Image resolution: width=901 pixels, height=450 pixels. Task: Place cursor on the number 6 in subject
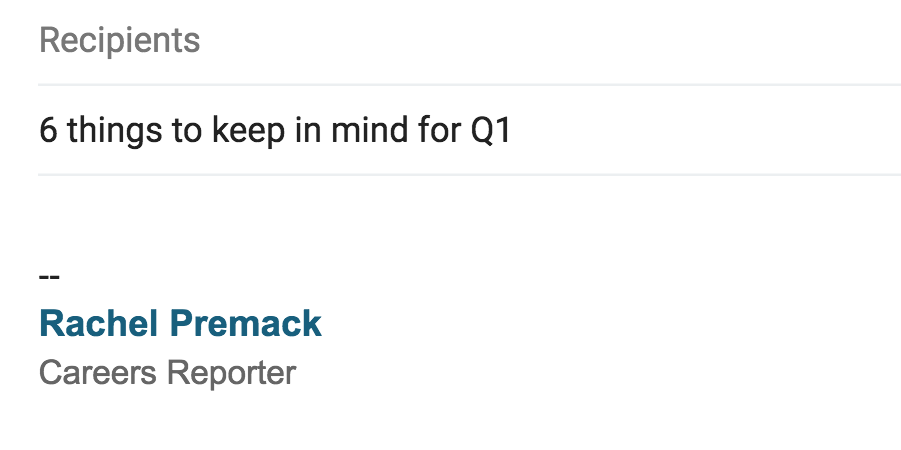pyautogui.click(x=48, y=131)
